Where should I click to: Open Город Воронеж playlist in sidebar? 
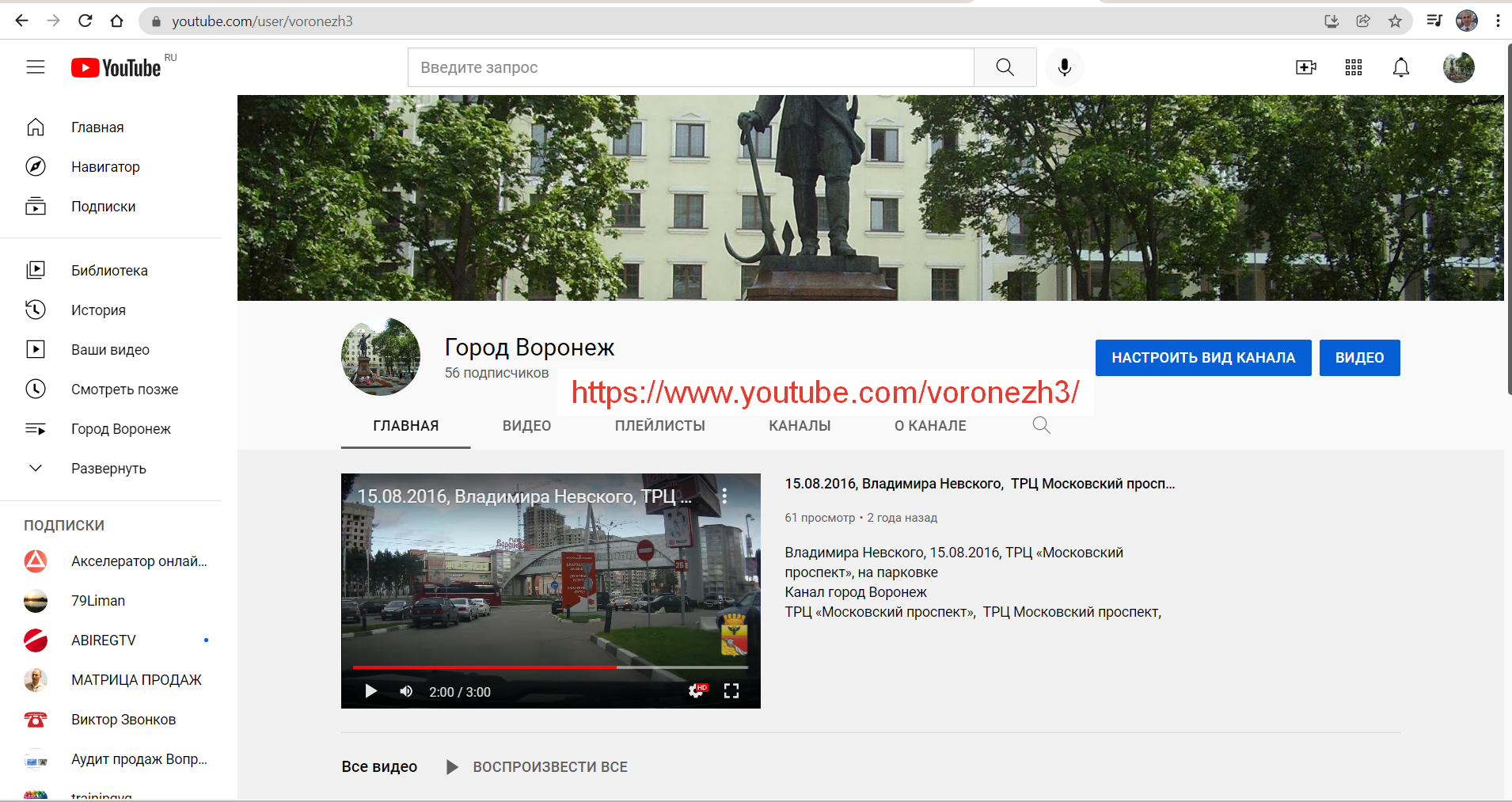tap(111, 428)
